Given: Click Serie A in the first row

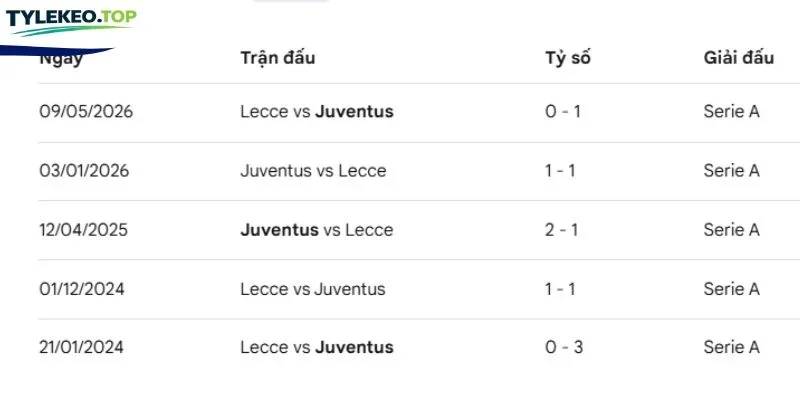Looking at the screenshot, I should 732,111.
